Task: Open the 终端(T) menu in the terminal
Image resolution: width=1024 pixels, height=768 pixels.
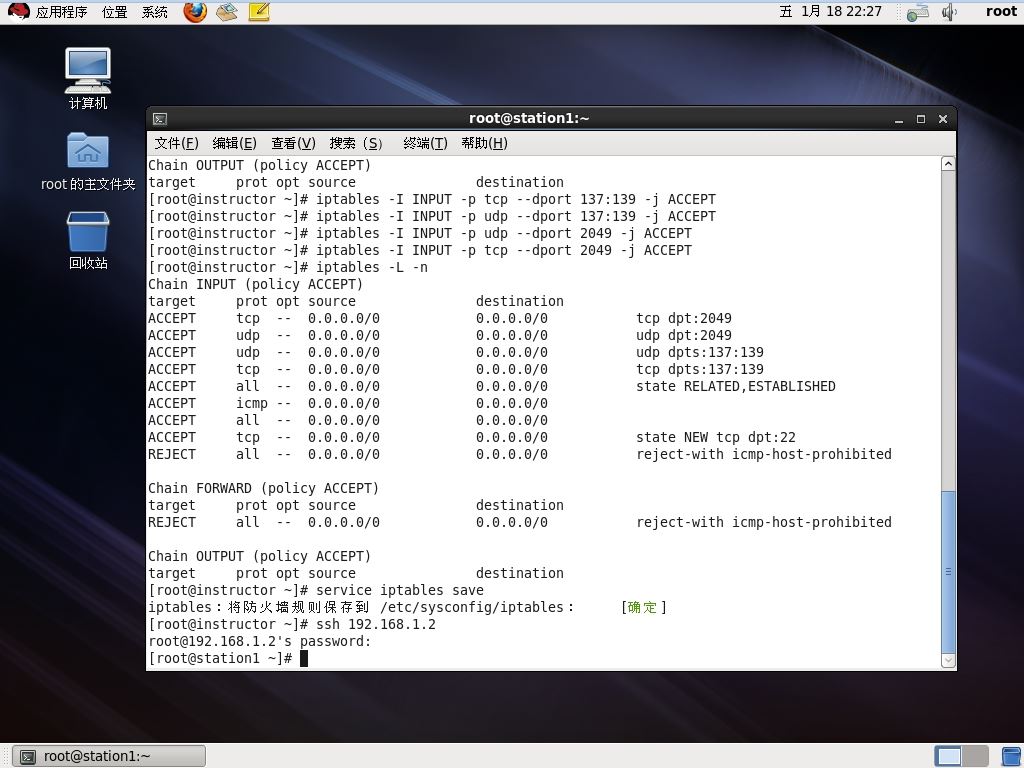Action: click(x=425, y=143)
